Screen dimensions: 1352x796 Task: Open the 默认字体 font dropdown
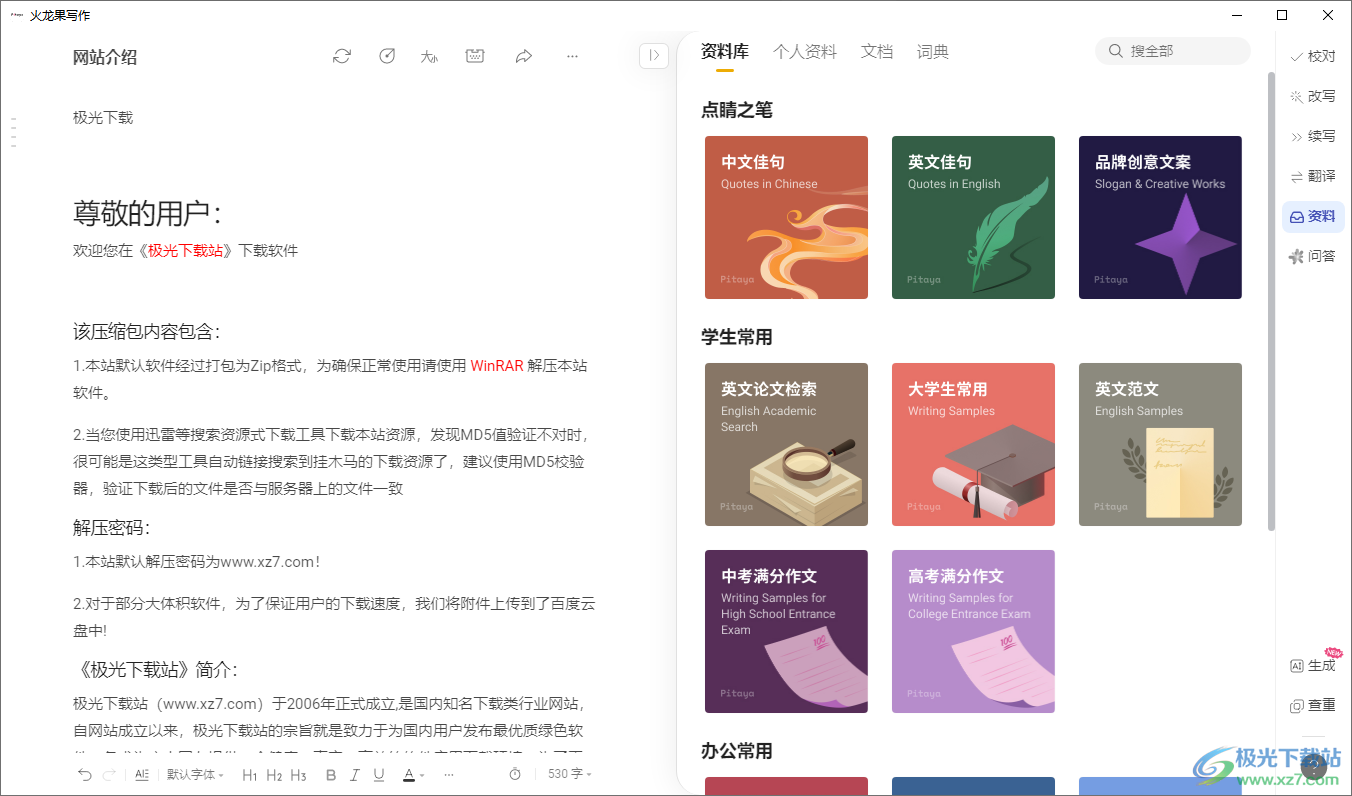tap(195, 774)
